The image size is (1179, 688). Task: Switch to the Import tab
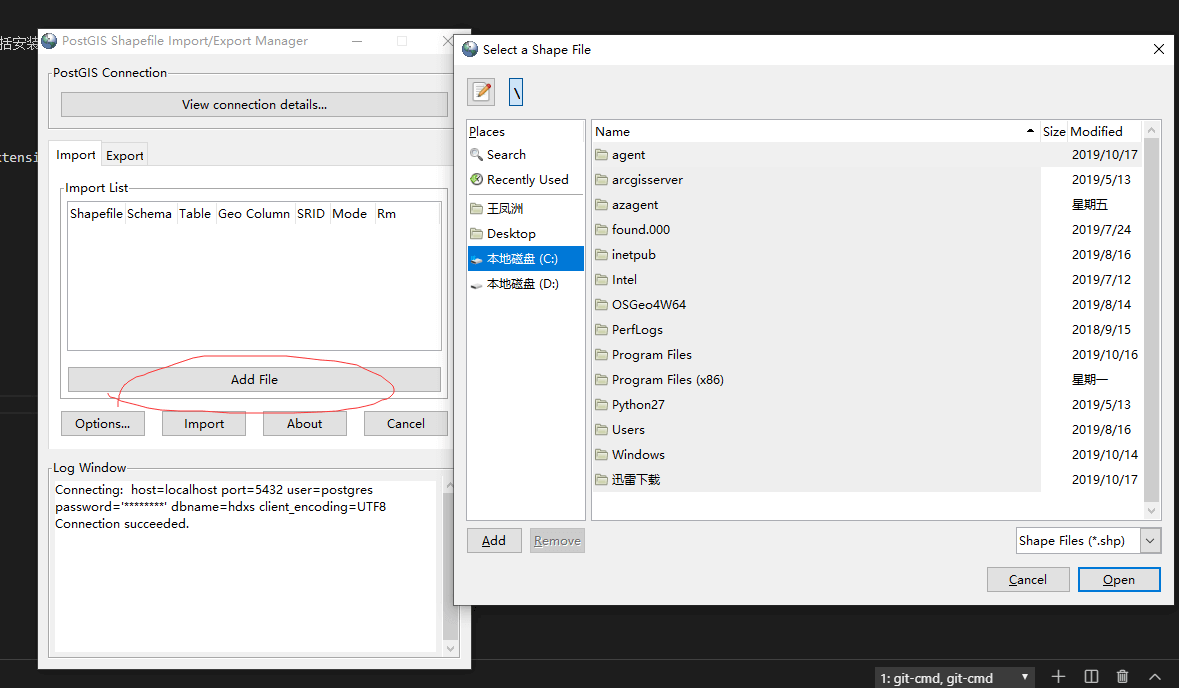point(76,155)
